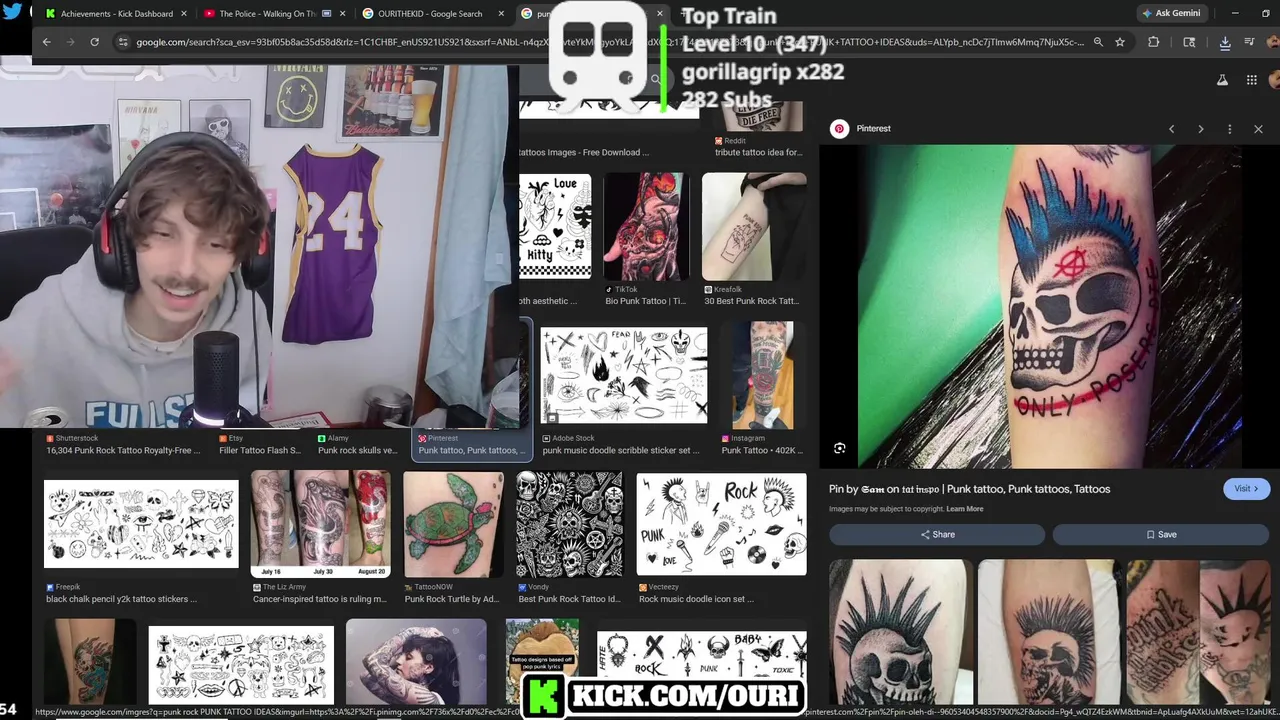Show previous image in preview panel
The image size is (1280, 720).
pyautogui.click(x=1172, y=129)
